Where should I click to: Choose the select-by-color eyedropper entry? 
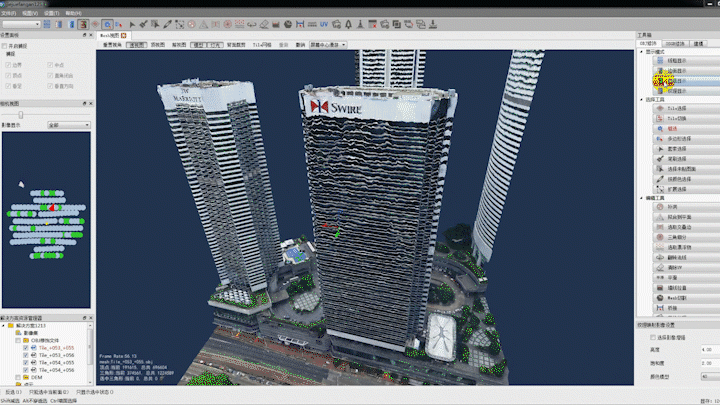click(x=686, y=179)
